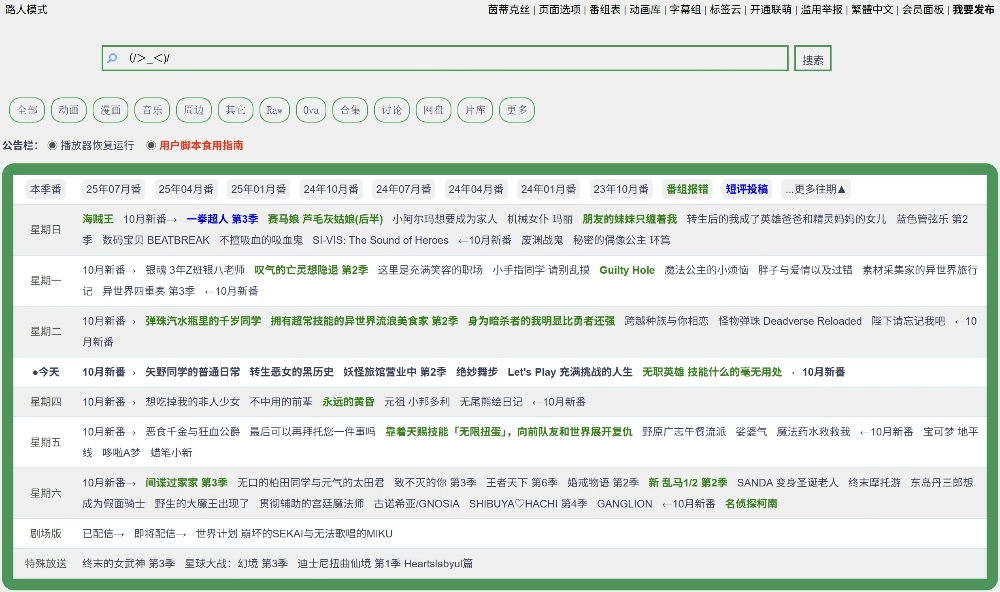1000x592 pixels.
Task: Click the magnifier icon in search box
Action: tap(112, 59)
